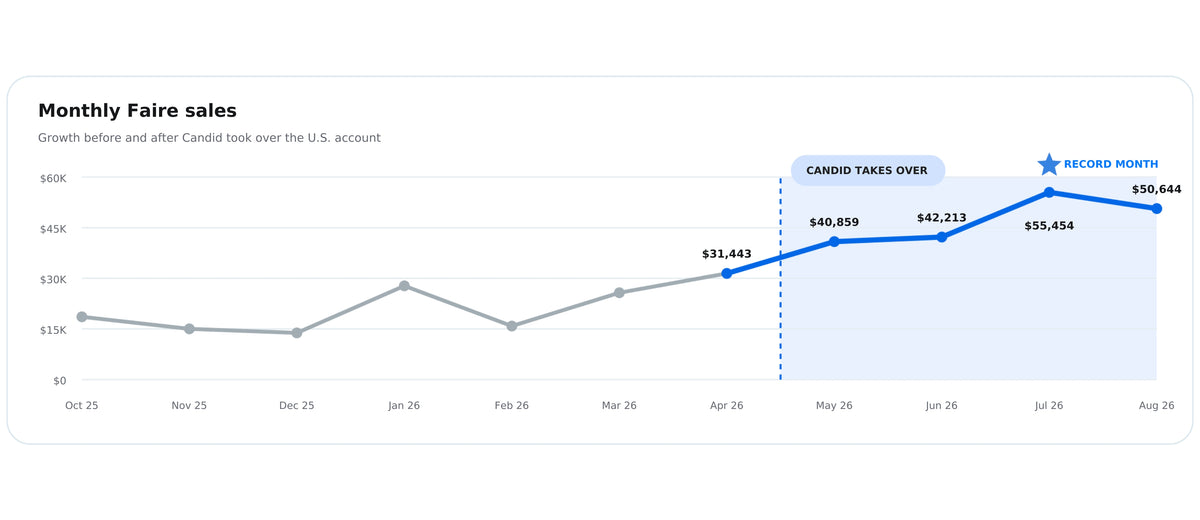This screenshot has width=1200, height=520.
Task: Click the Apr 26 axis label
Action: (x=727, y=406)
